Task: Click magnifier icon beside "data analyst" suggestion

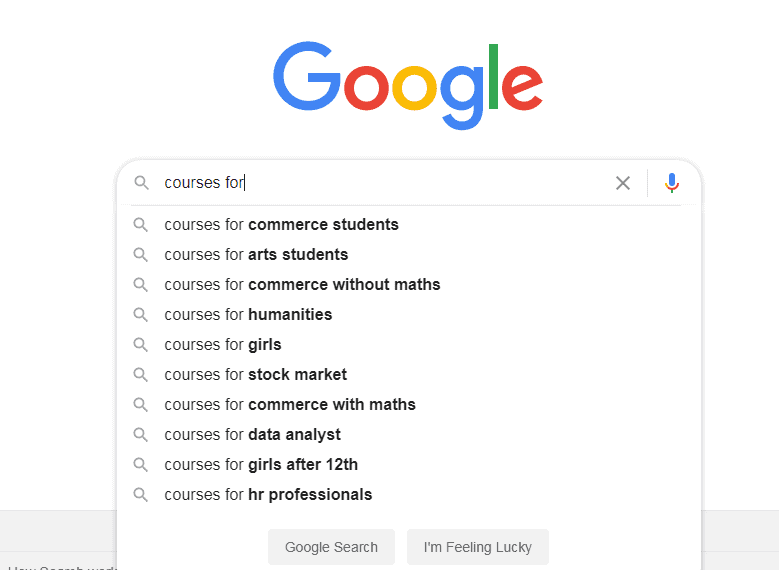Action: point(141,435)
